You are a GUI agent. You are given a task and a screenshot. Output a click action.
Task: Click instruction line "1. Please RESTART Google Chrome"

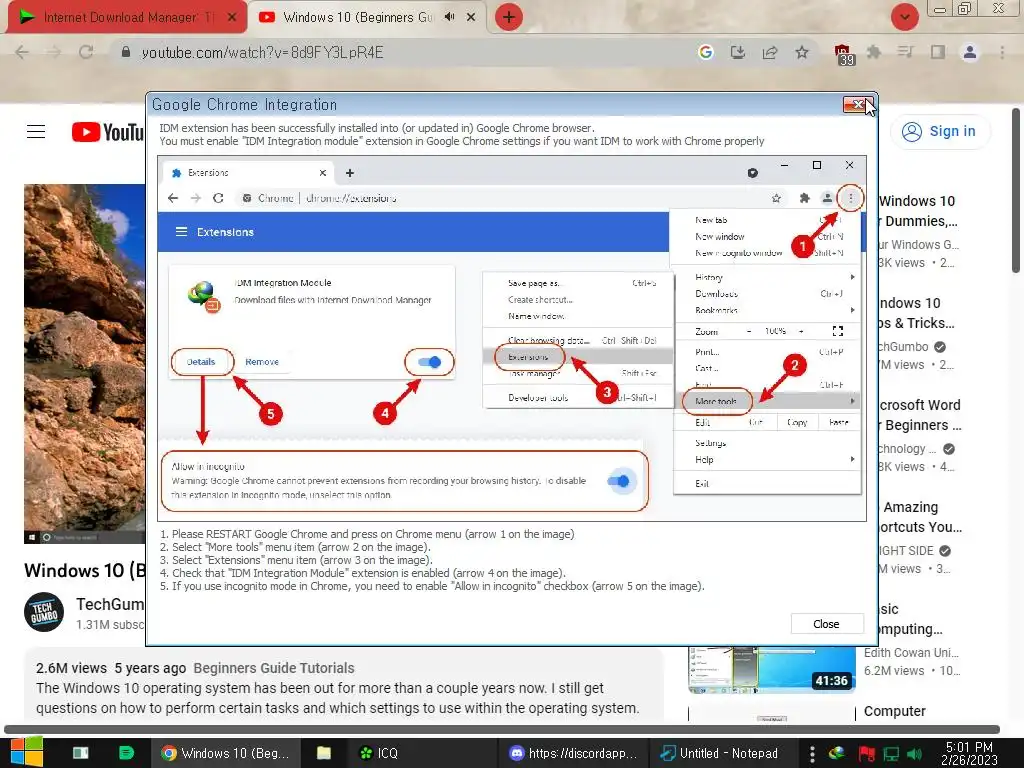(367, 534)
